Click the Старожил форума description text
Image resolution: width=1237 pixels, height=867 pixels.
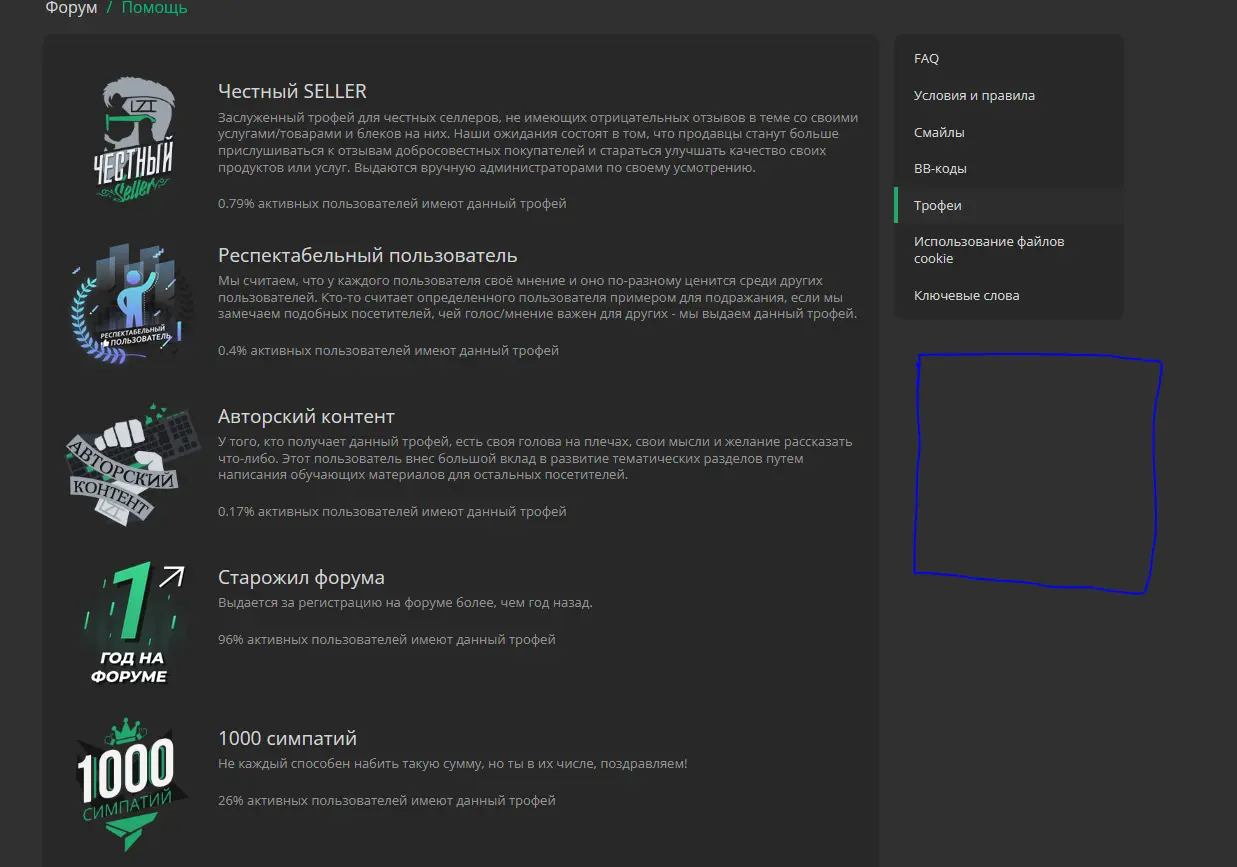click(x=405, y=603)
